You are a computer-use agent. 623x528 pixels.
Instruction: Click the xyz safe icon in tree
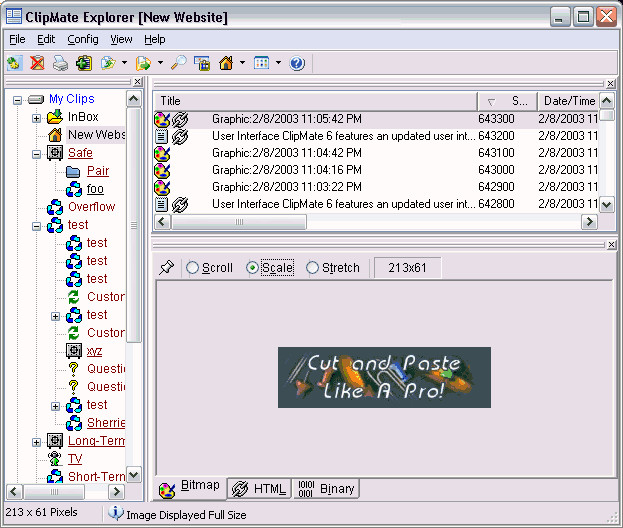coord(74,351)
